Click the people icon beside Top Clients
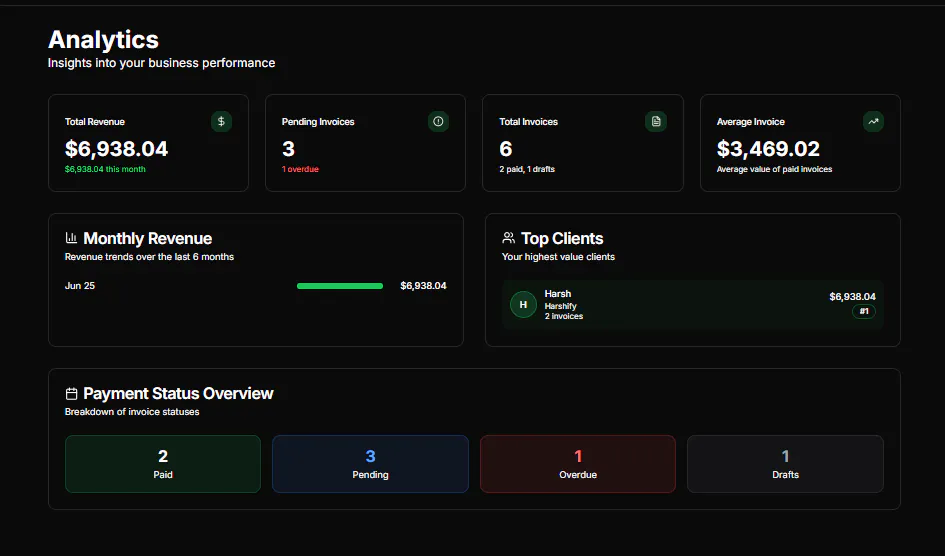The image size is (945, 556). click(x=509, y=238)
